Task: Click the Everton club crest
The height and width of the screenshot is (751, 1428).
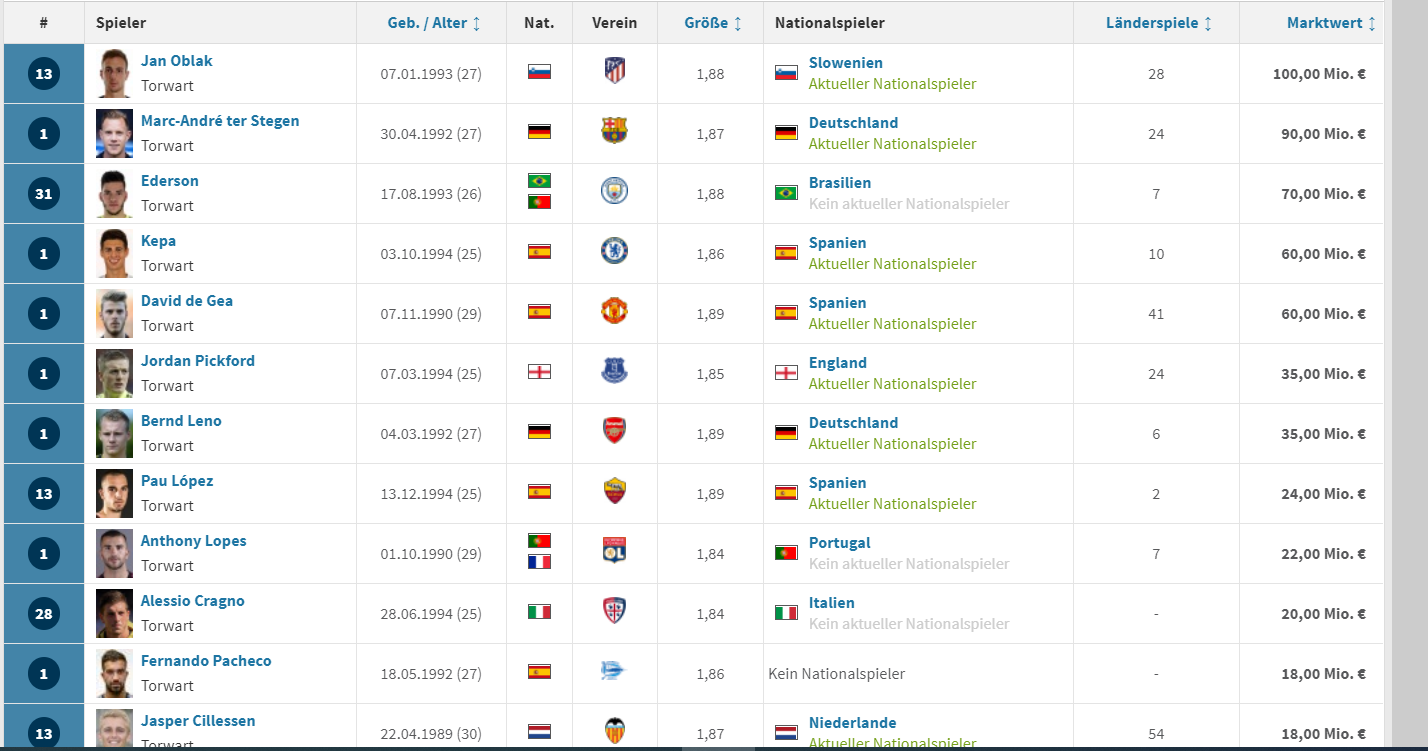Action: click(614, 370)
